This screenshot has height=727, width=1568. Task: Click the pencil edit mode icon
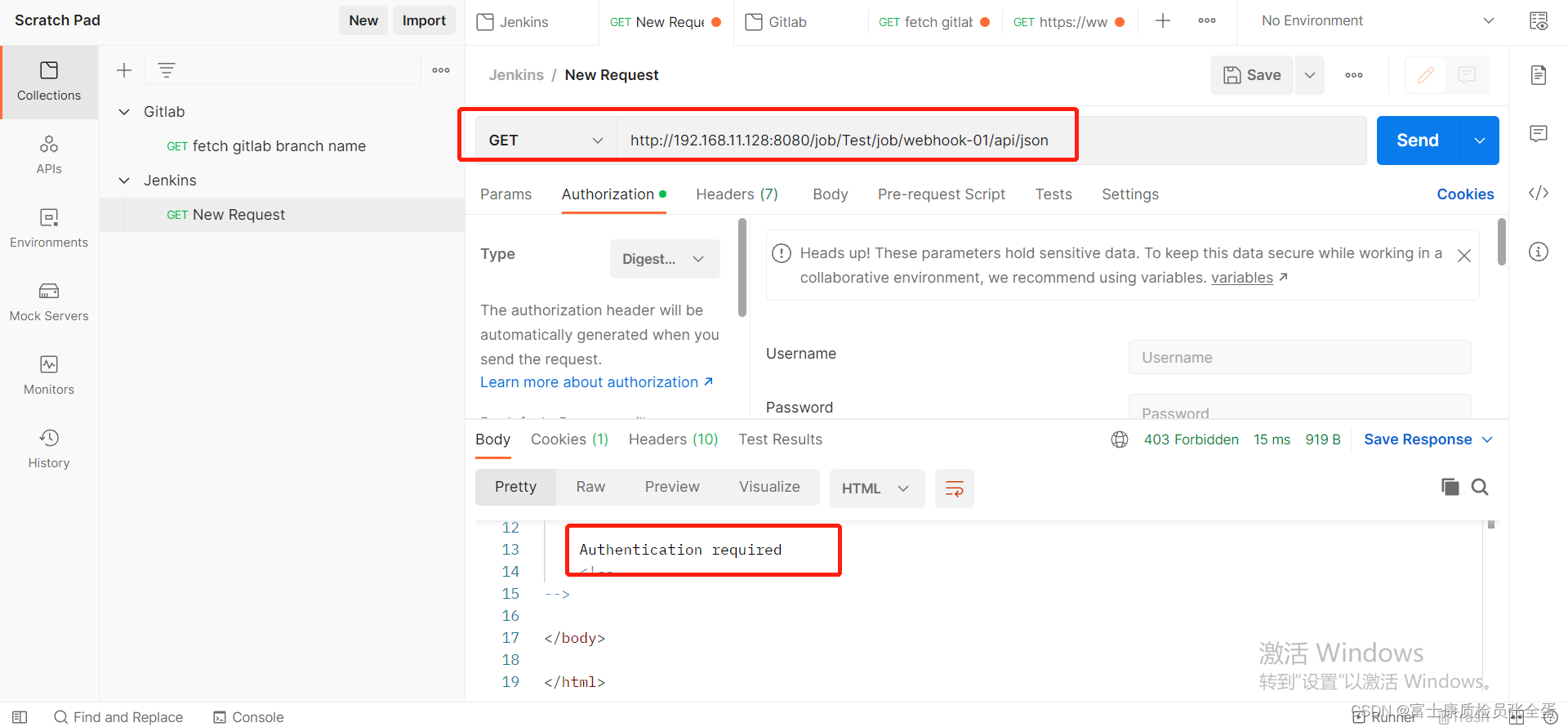[1425, 75]
